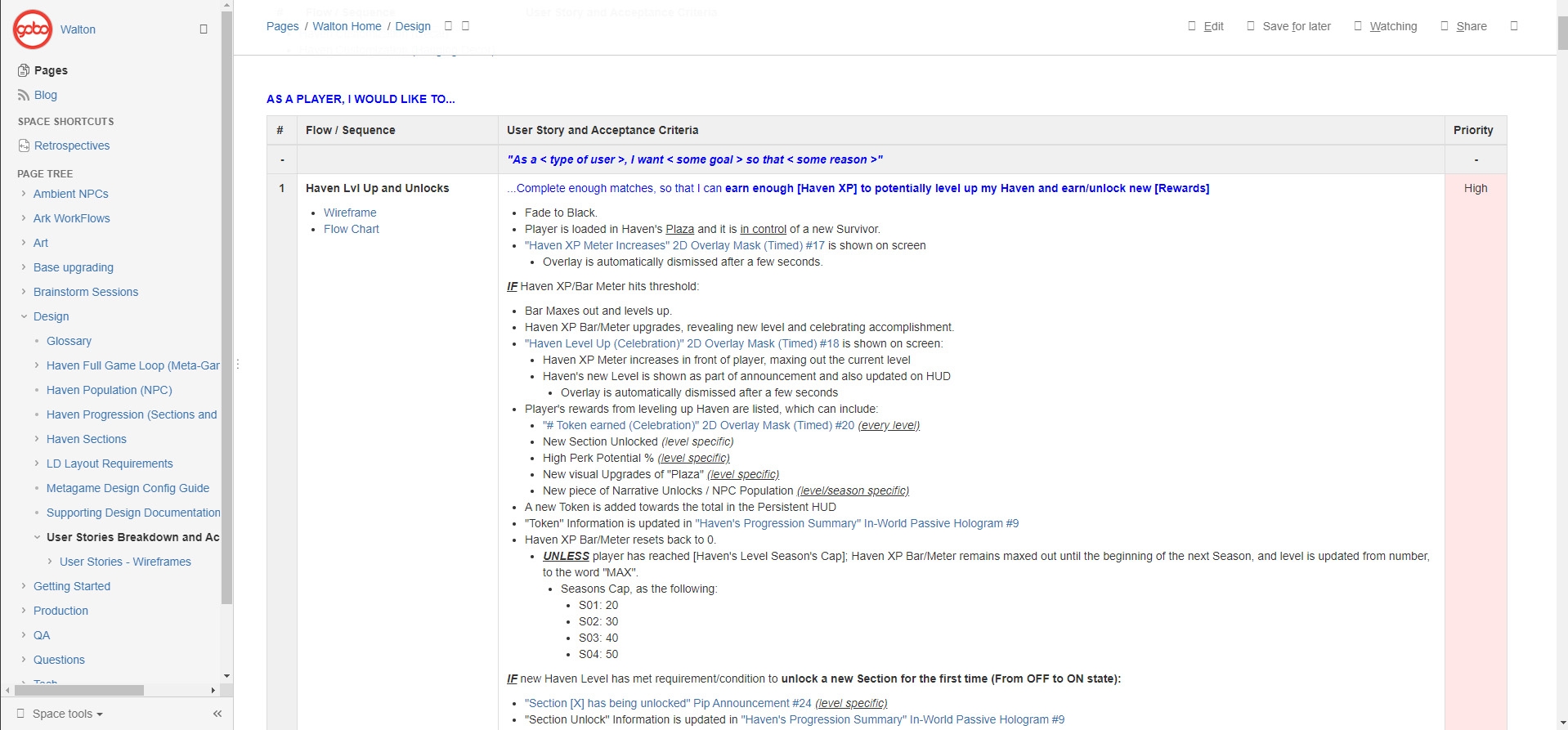1568x730 pixels.
Task: Open the Blog link
Action: 46,95
